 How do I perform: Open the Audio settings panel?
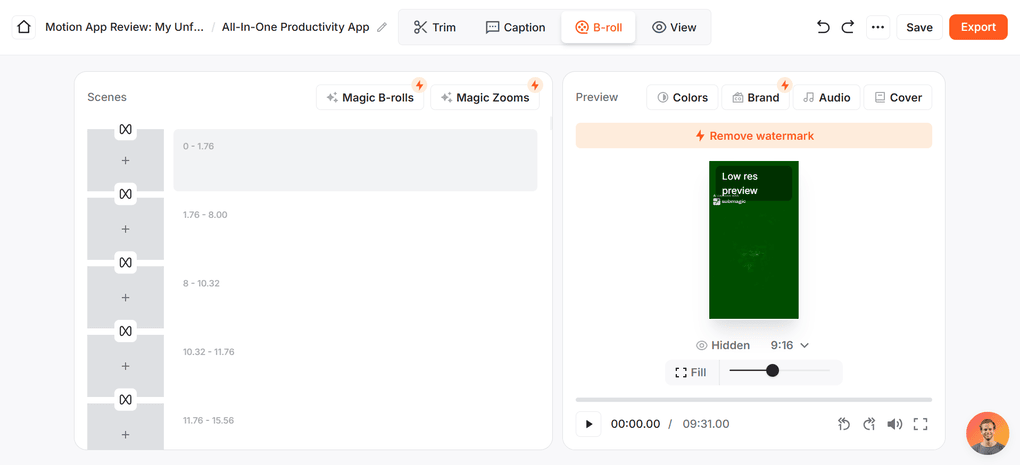(826, 97)
